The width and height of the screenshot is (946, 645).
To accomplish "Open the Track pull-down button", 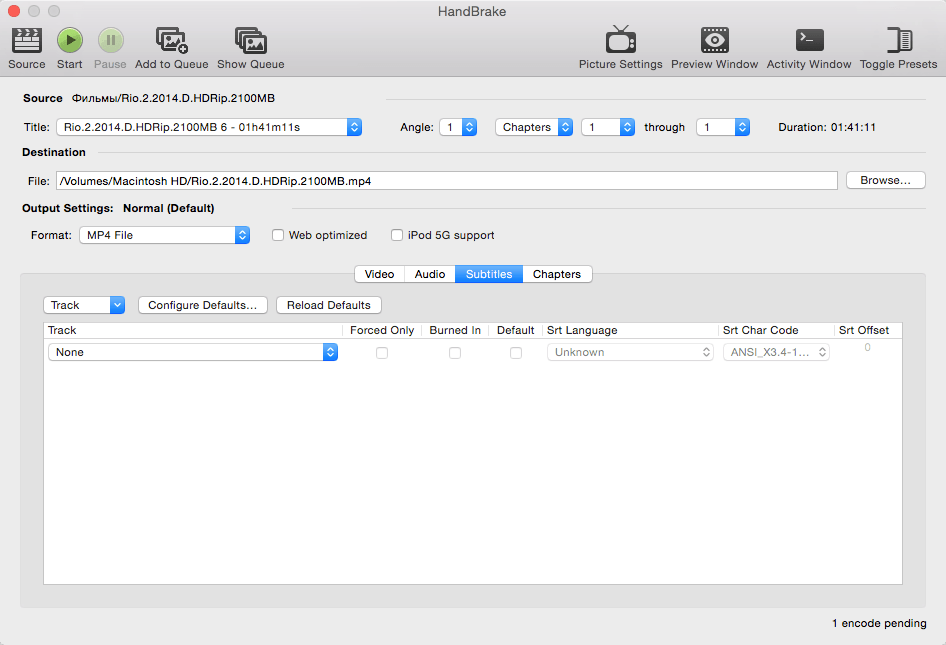I will point(84,305).
